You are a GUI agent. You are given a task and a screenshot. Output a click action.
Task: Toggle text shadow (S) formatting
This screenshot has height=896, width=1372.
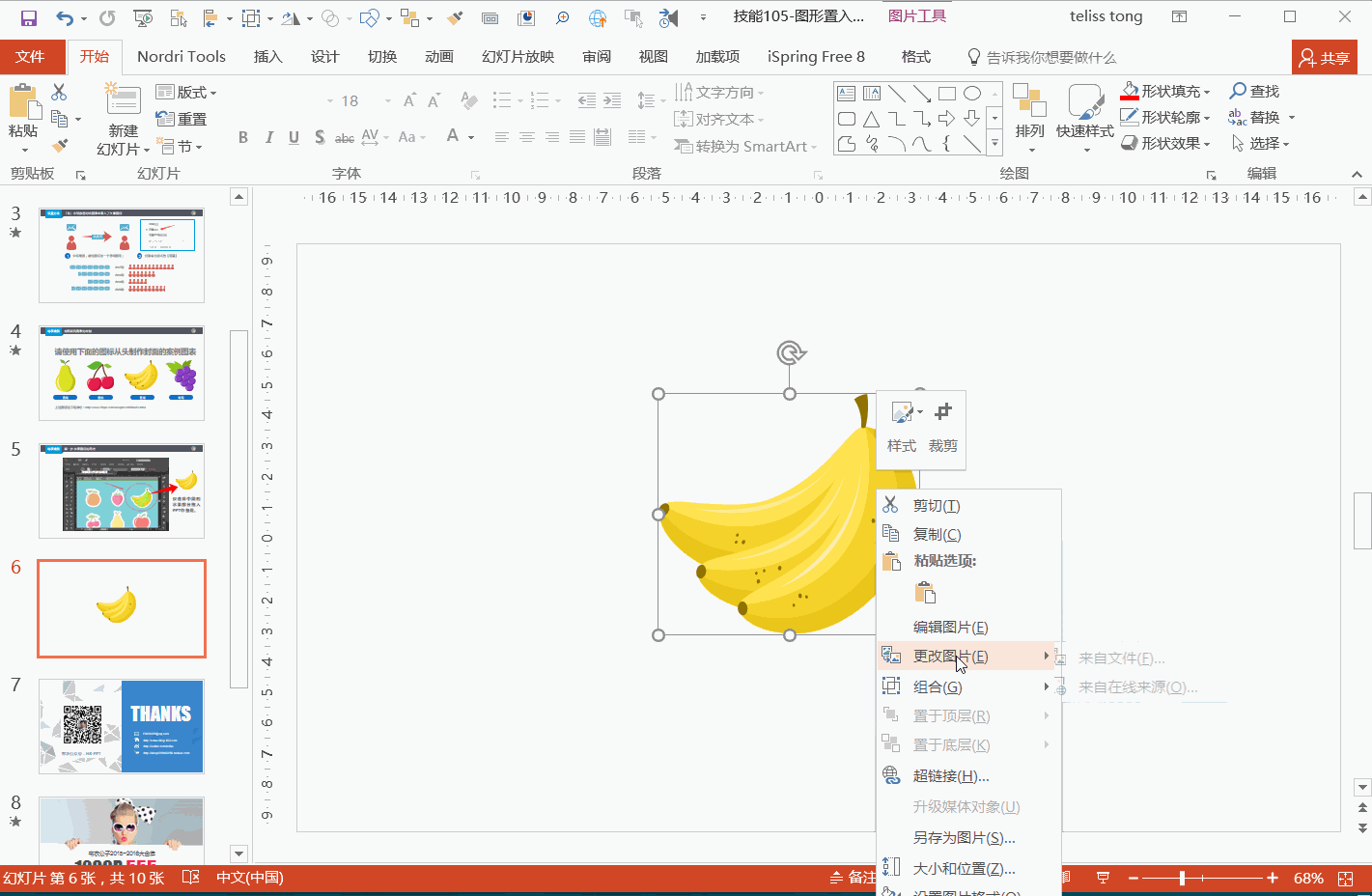(320, 137)
